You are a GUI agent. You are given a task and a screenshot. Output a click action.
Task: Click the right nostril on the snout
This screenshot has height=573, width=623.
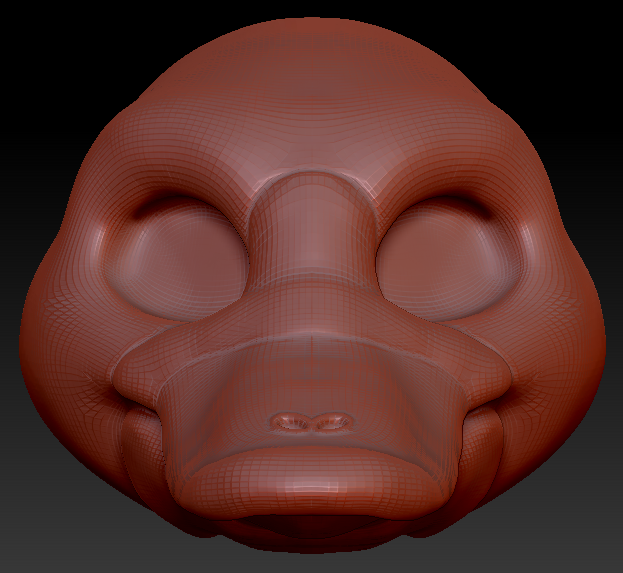point(333,422)
